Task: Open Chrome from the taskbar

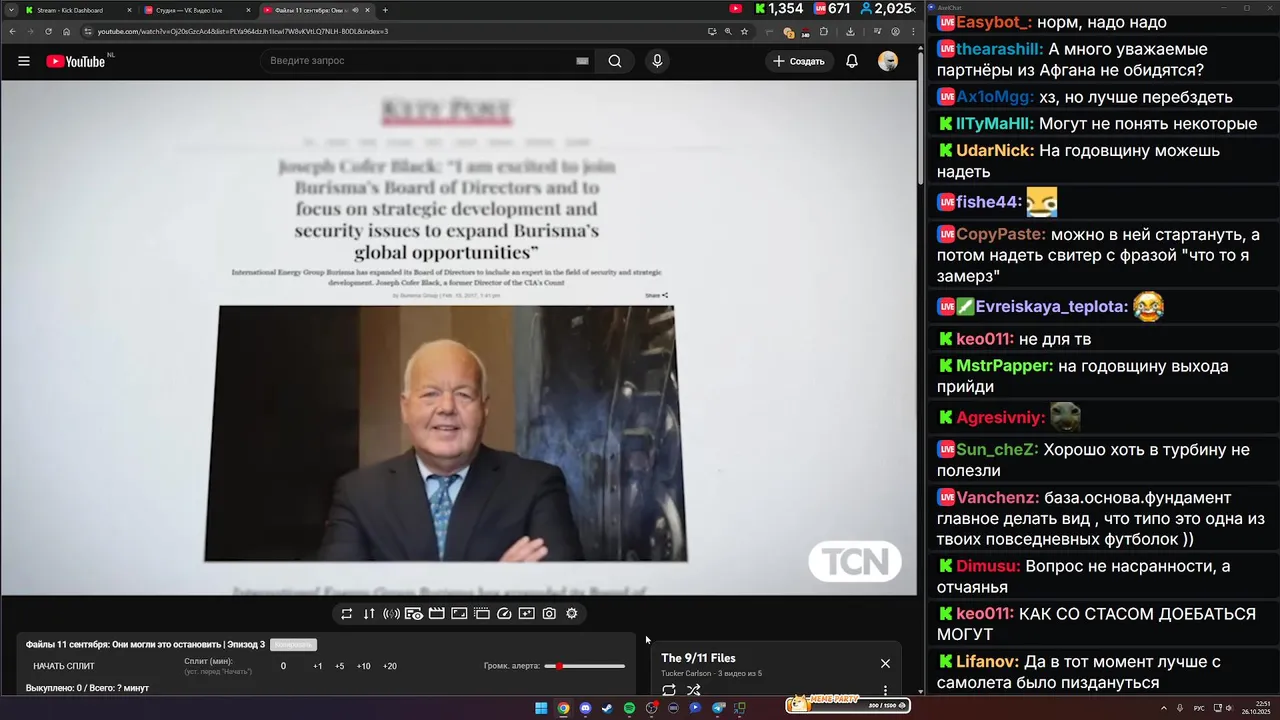Action: pyautogui.click(x=563, y=708)
